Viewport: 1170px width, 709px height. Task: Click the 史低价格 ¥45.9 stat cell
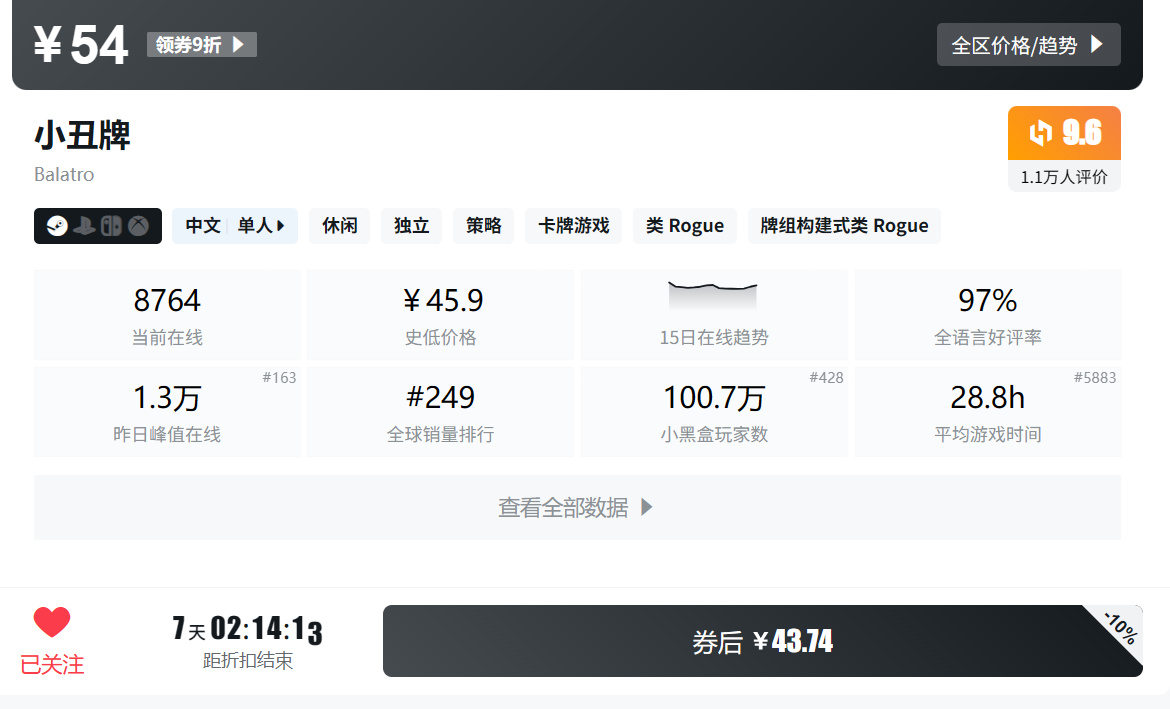click(440, 314)
